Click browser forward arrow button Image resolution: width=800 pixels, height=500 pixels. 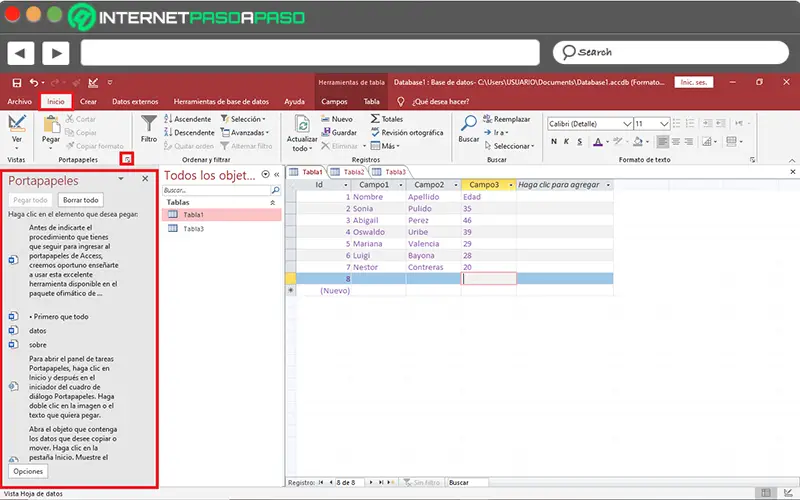pos(56,53)
